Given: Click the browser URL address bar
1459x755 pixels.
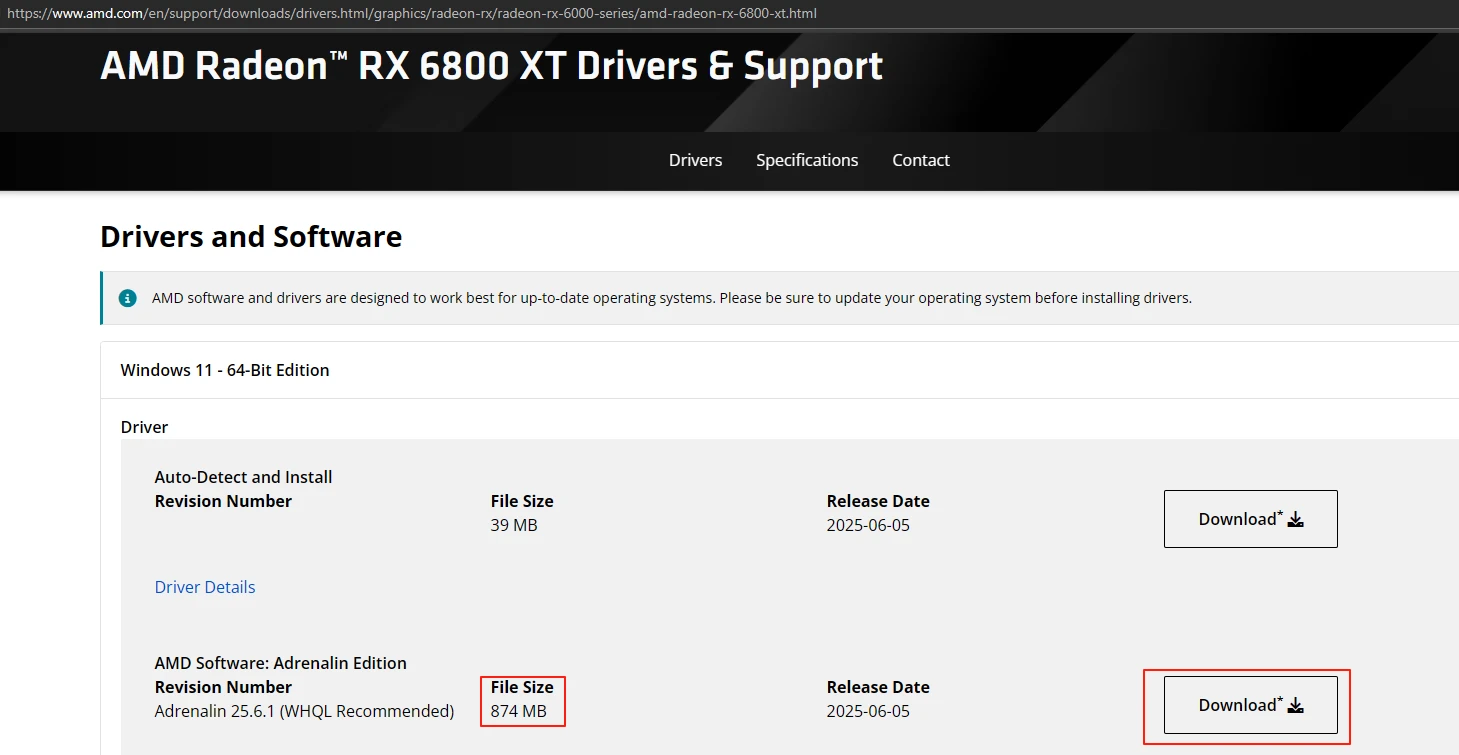Looking at the screenshot, I should (x=411, y=14).
